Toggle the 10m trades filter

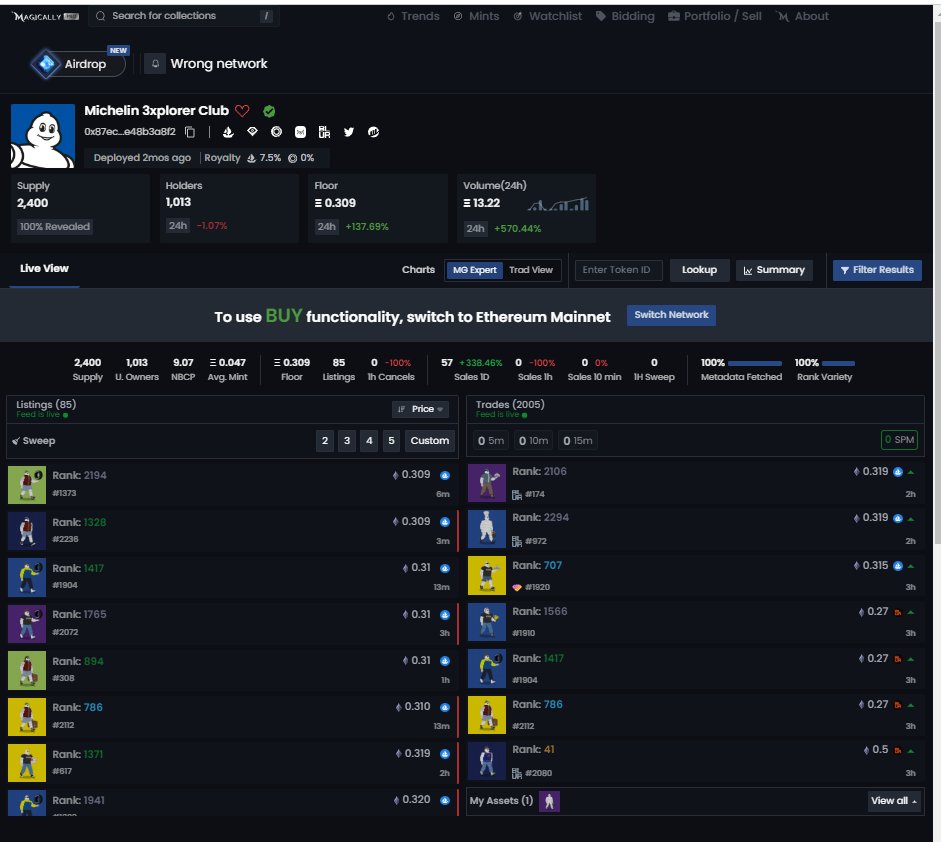tap(533, 441)
